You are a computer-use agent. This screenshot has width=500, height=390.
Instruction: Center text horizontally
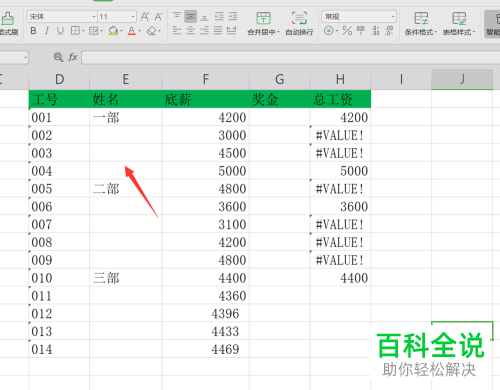191,31
